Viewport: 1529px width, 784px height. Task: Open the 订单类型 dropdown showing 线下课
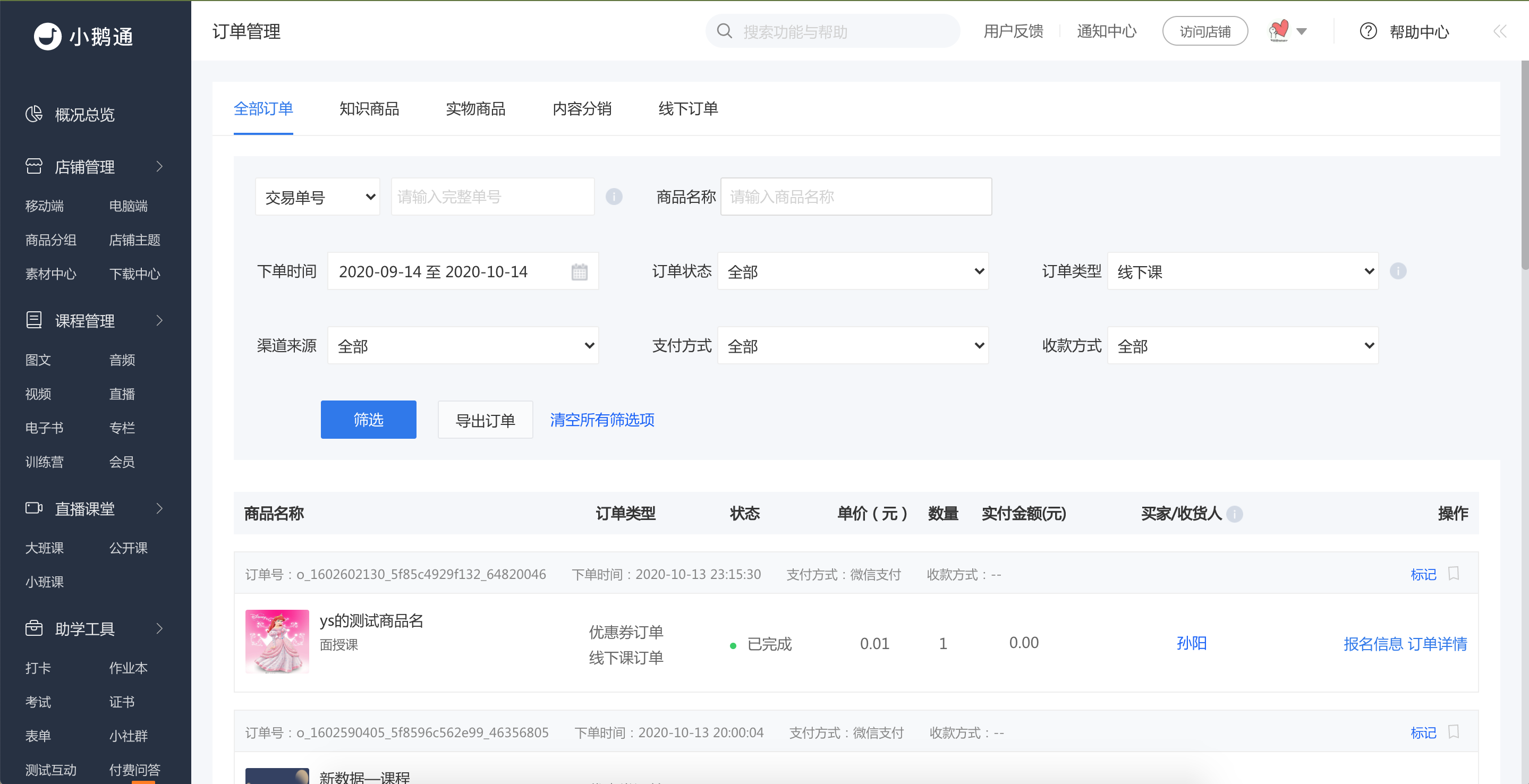1243,271
